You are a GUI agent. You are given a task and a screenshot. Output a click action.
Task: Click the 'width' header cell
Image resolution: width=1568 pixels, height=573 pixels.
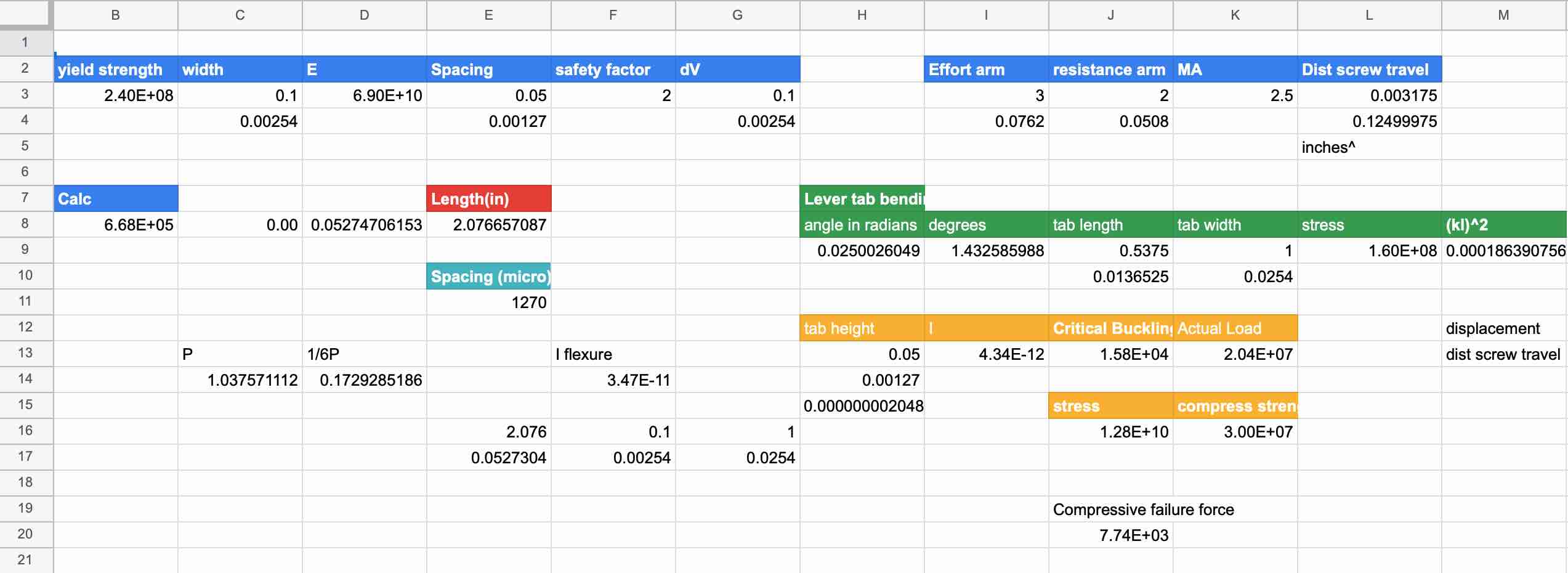pyautogui.click(x=240, y=69)
